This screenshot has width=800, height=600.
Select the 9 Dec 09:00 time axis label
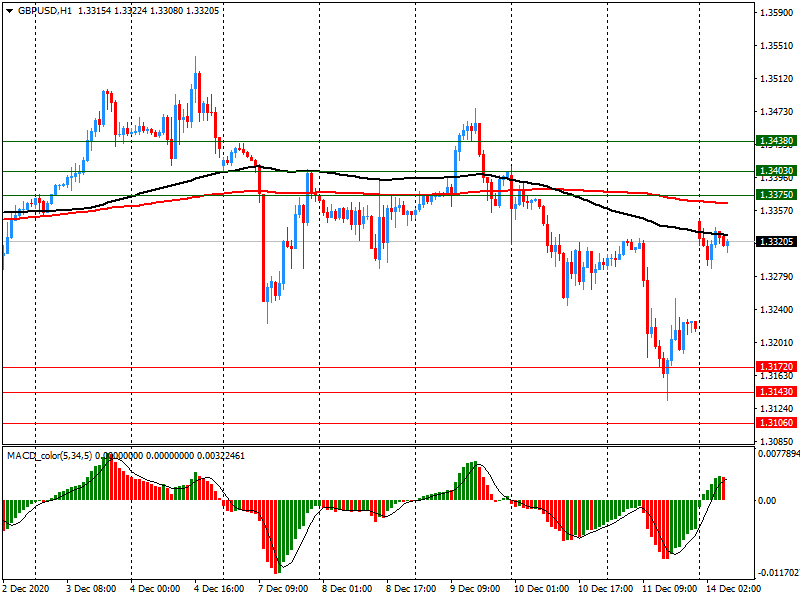point(475,589)
